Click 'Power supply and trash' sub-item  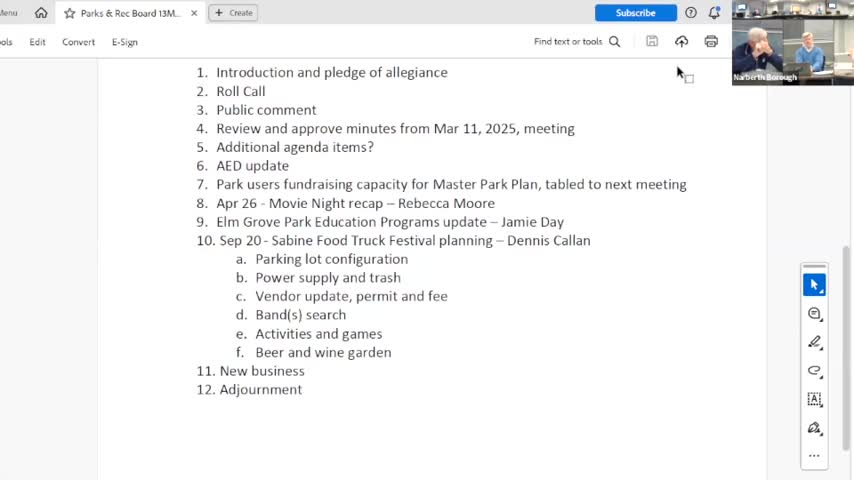328,277
